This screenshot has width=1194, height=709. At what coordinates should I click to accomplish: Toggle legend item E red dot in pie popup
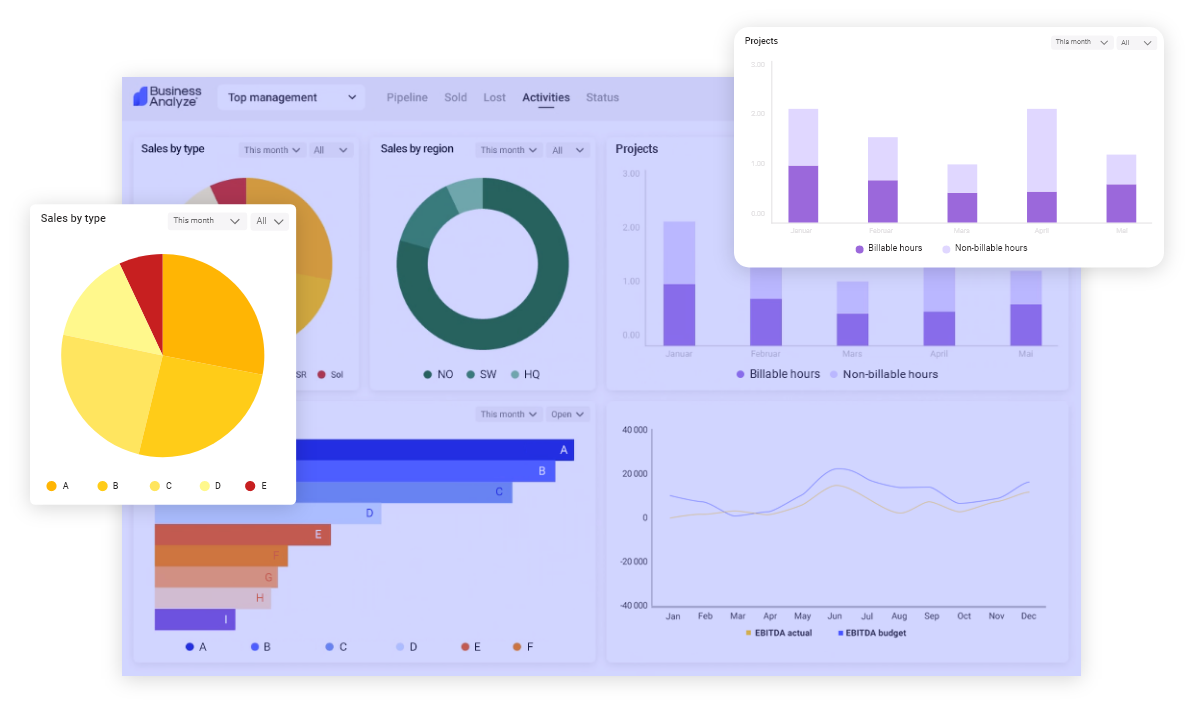(250, 486)
